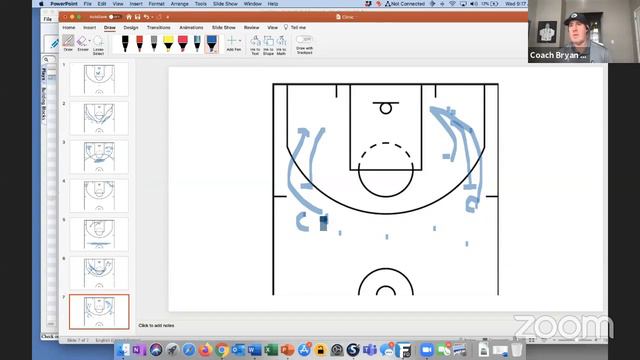Viewport: 640px width, 360px height.
Task: Open Word from the dock
Action: coord(254,350)
